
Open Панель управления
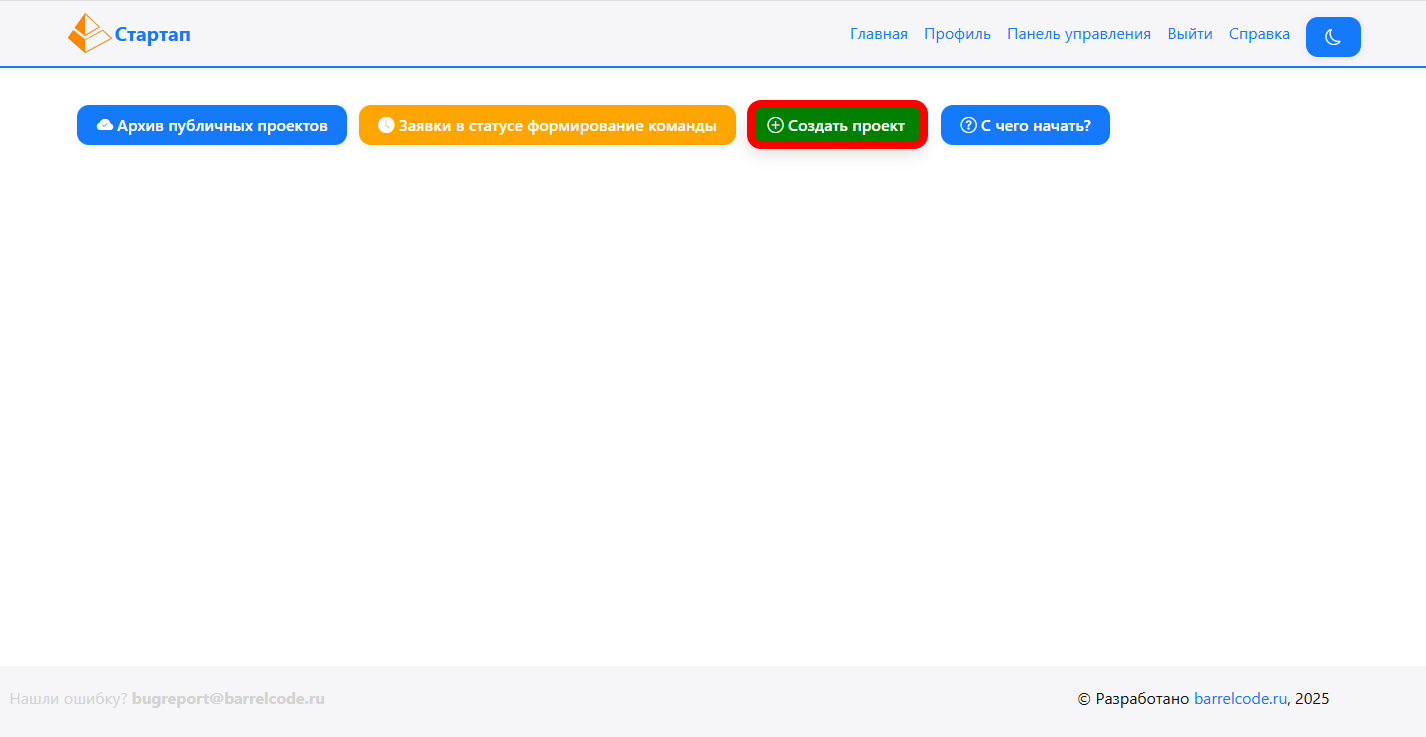pos(1079,34)
